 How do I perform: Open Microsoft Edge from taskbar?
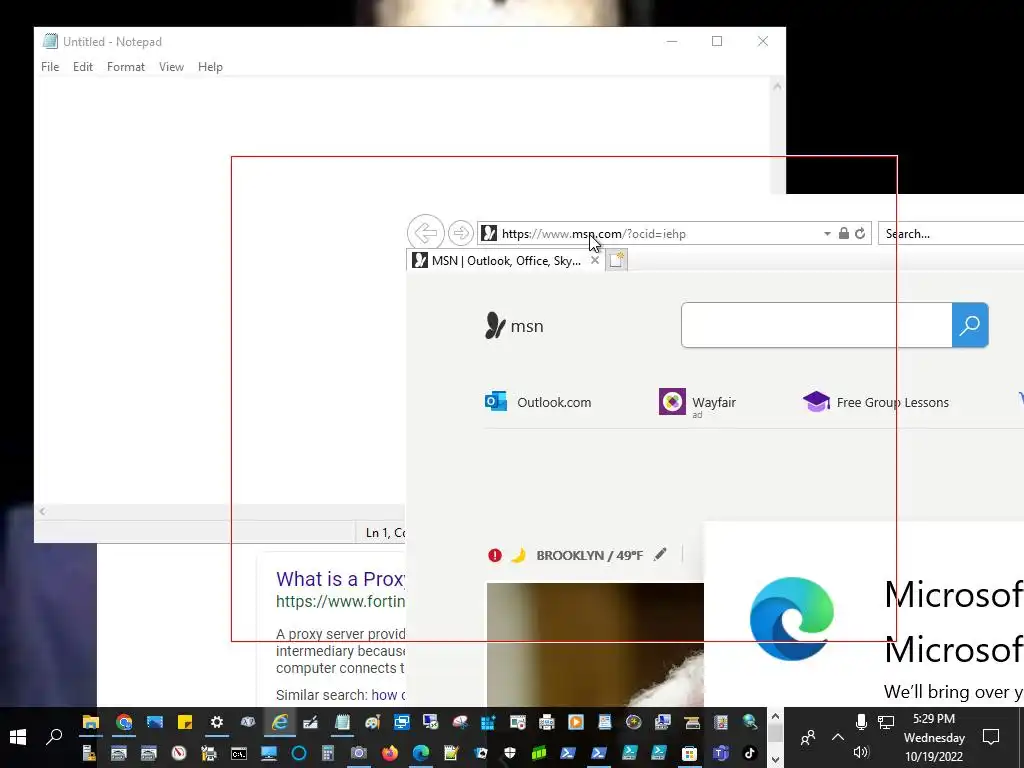point(421,754)
